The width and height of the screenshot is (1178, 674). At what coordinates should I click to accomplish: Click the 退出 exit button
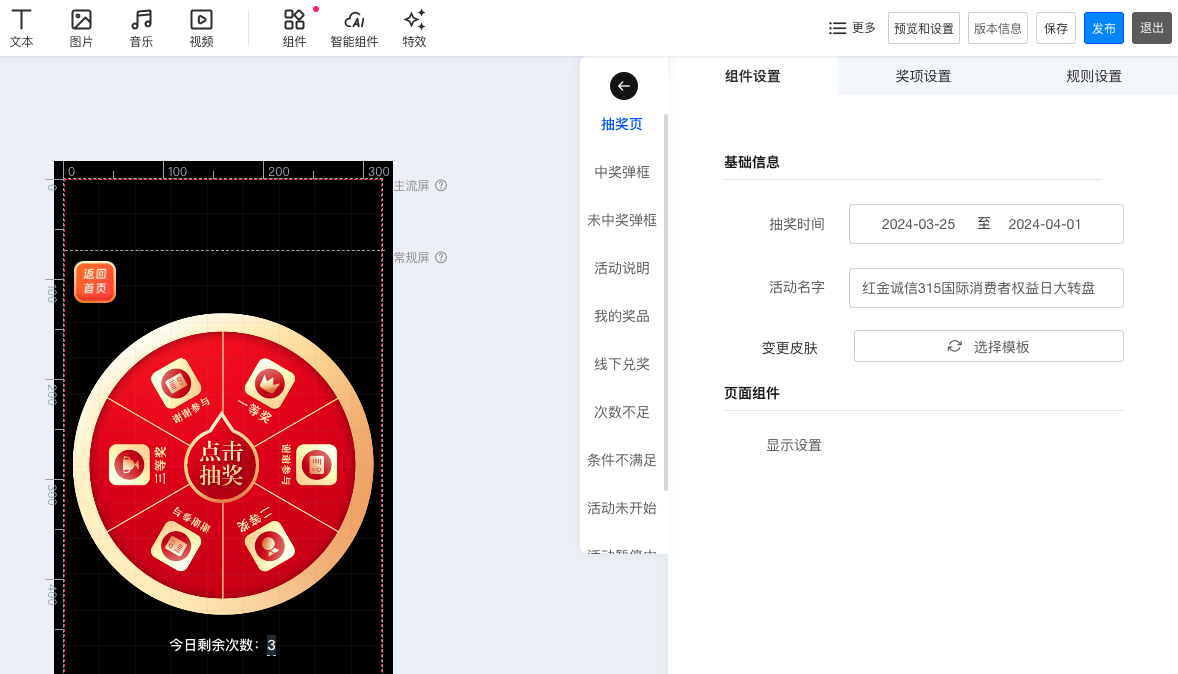tap(1152, 29)
